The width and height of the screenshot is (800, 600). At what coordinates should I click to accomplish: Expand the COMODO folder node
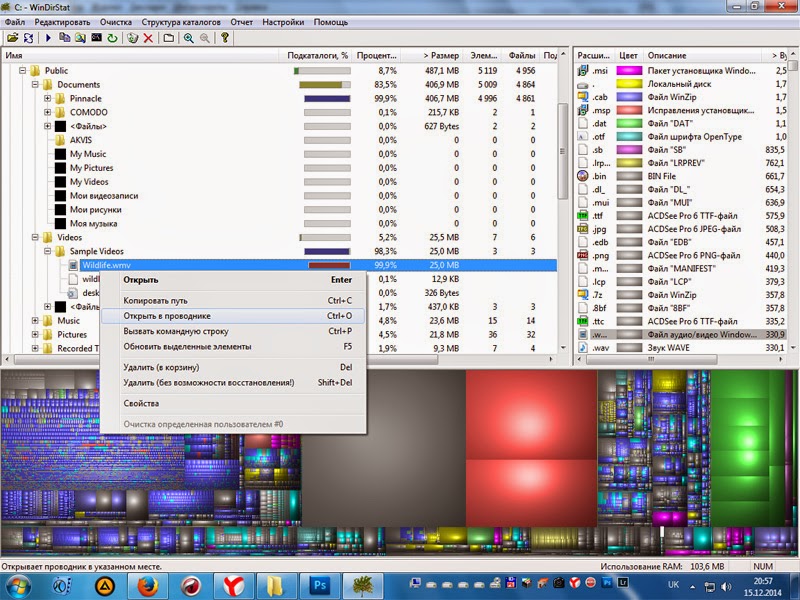pos(47,112)
